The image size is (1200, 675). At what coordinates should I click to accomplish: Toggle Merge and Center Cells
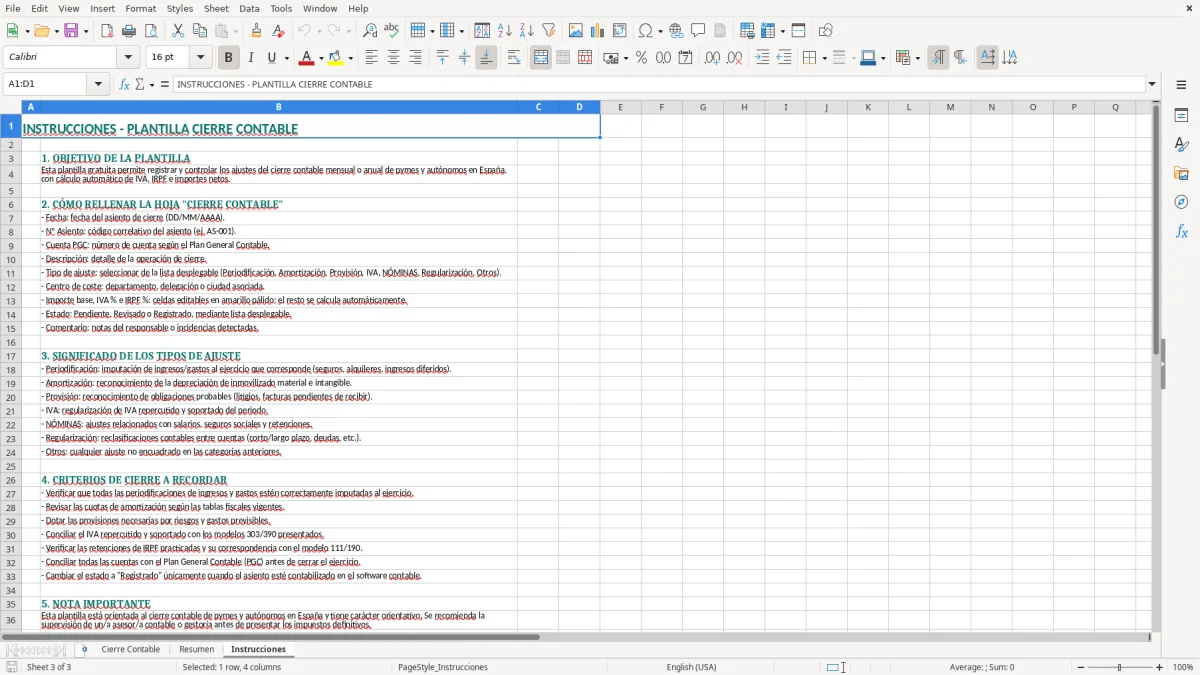(541, 58)
